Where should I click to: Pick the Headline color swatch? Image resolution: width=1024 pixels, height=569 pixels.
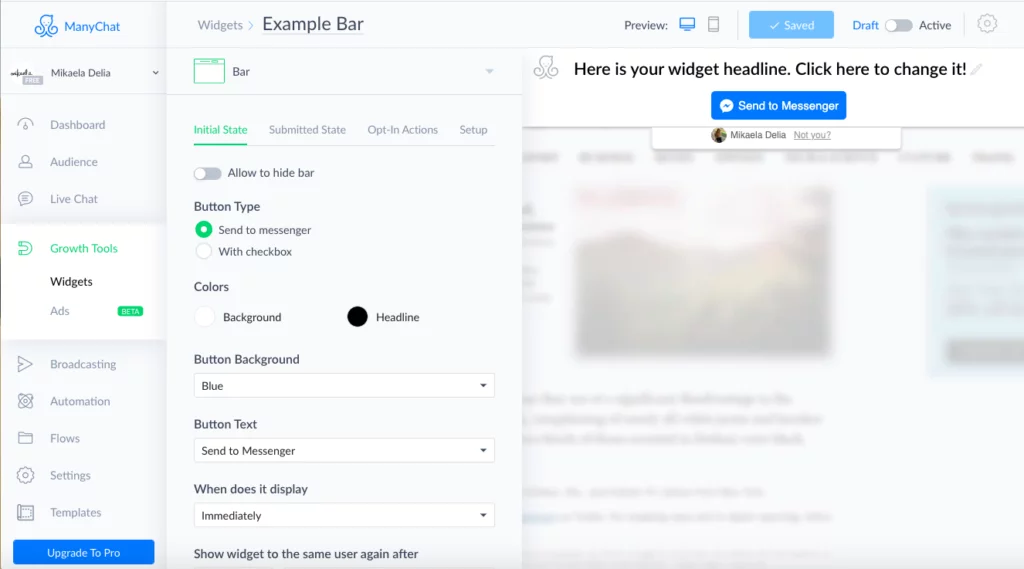pos(357,317)
